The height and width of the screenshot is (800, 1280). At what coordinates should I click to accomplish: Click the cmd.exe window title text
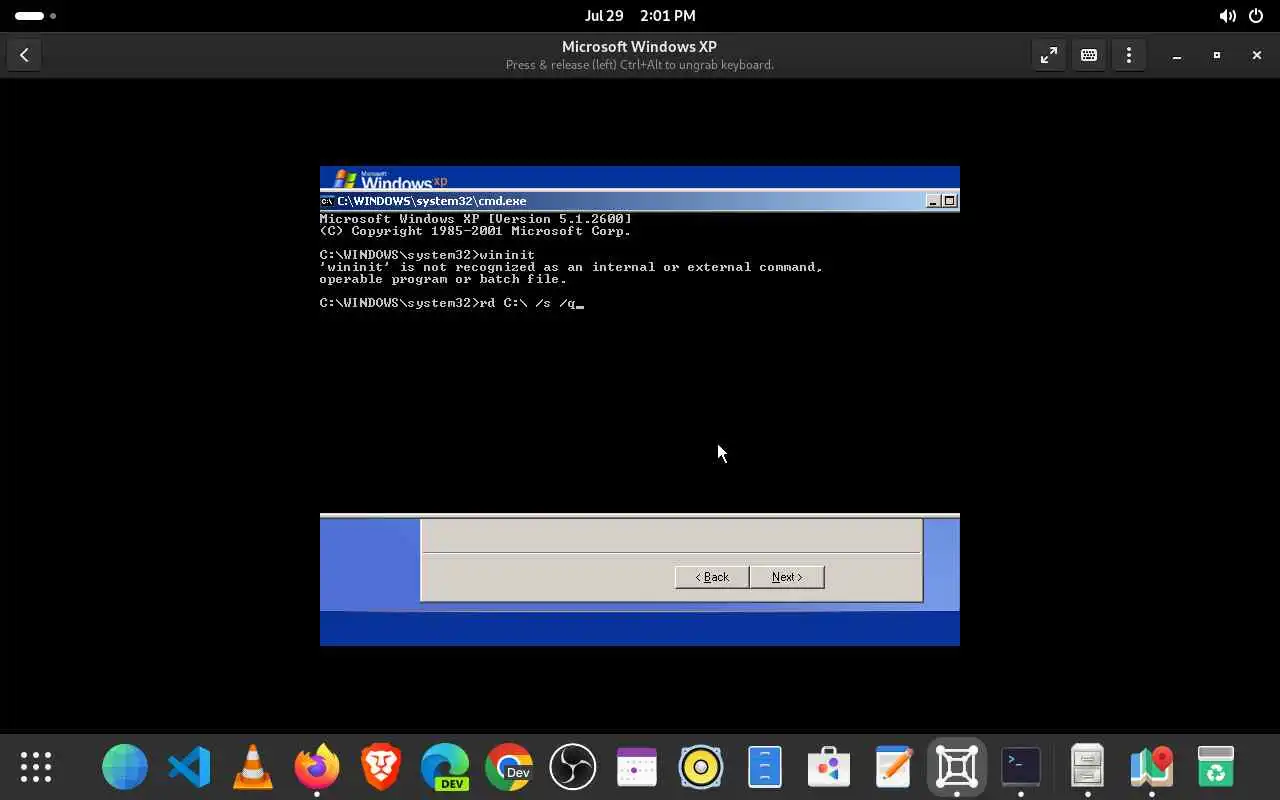coord(432,201)
